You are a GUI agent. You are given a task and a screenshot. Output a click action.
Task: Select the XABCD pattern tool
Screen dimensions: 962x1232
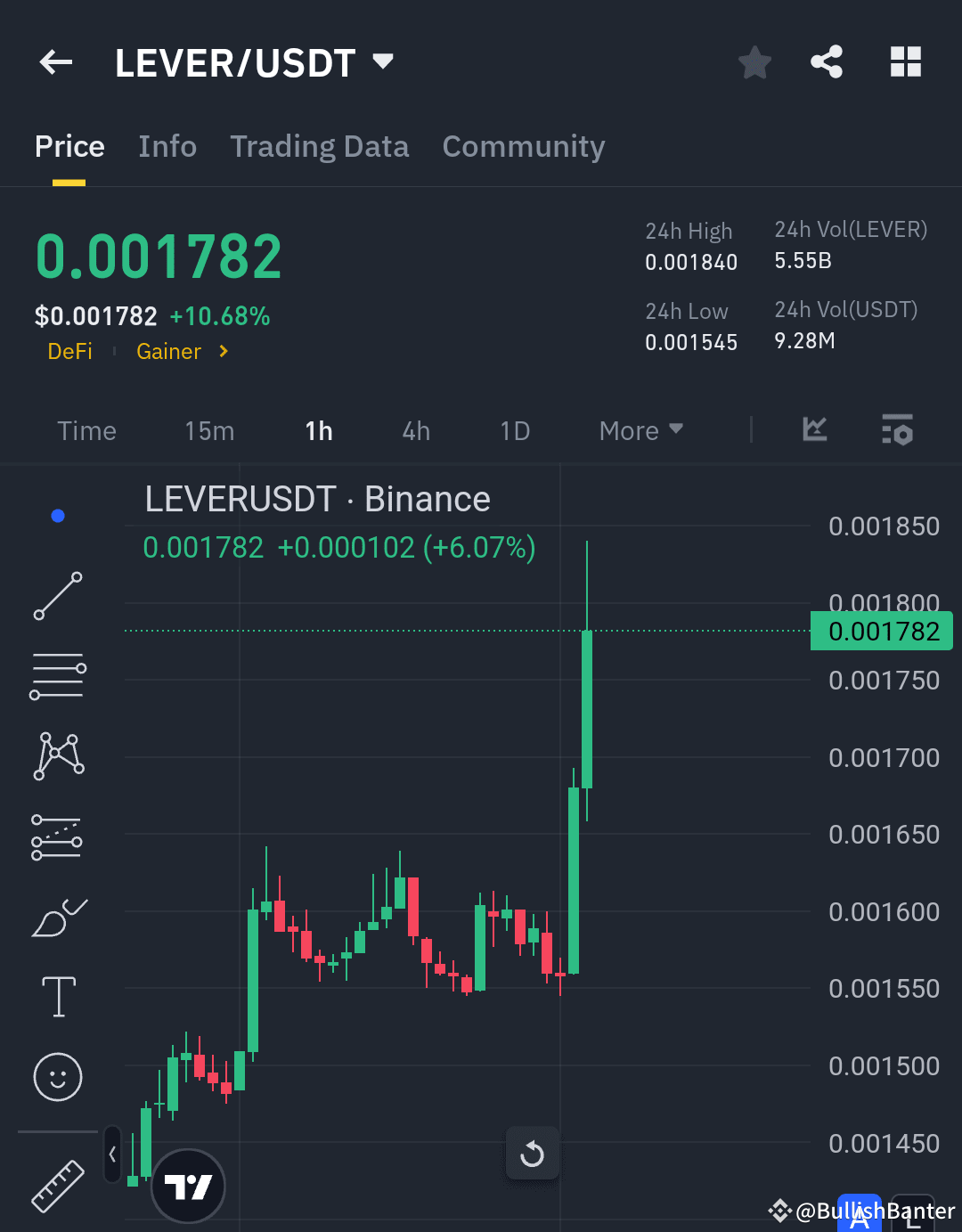pos(57,755)
